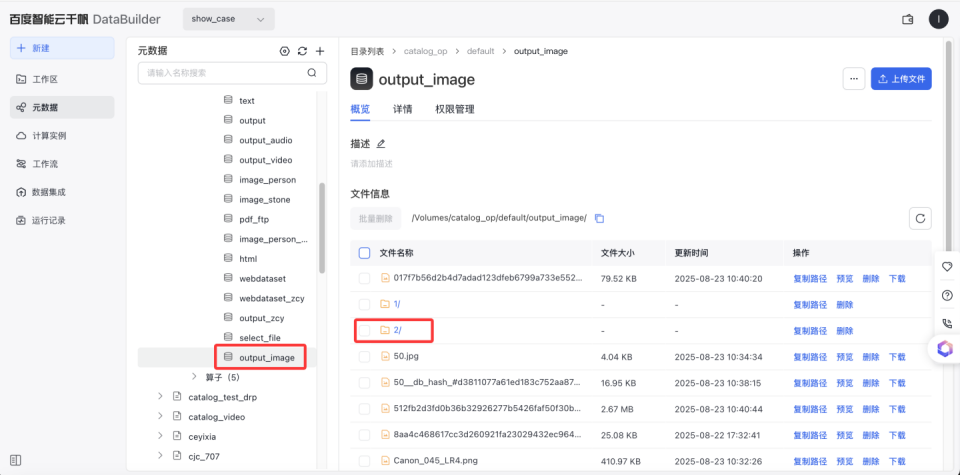Open the help question mark icon
Viewport: 960px width, 475px height.
(947, 296)
